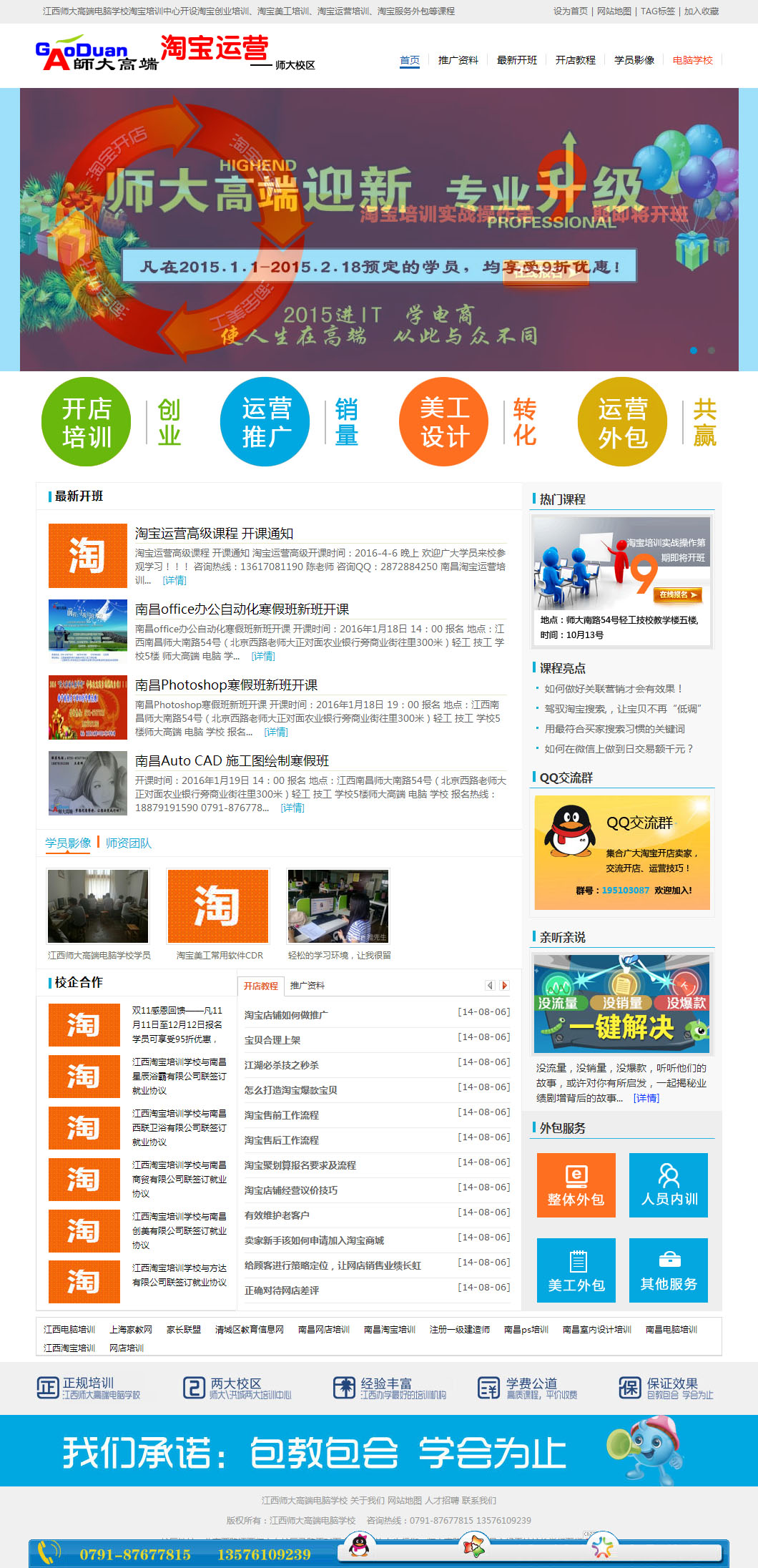Click the 两大校区 footer icon
This screenshot has width=758, height=1568.
coord(194,1388)
